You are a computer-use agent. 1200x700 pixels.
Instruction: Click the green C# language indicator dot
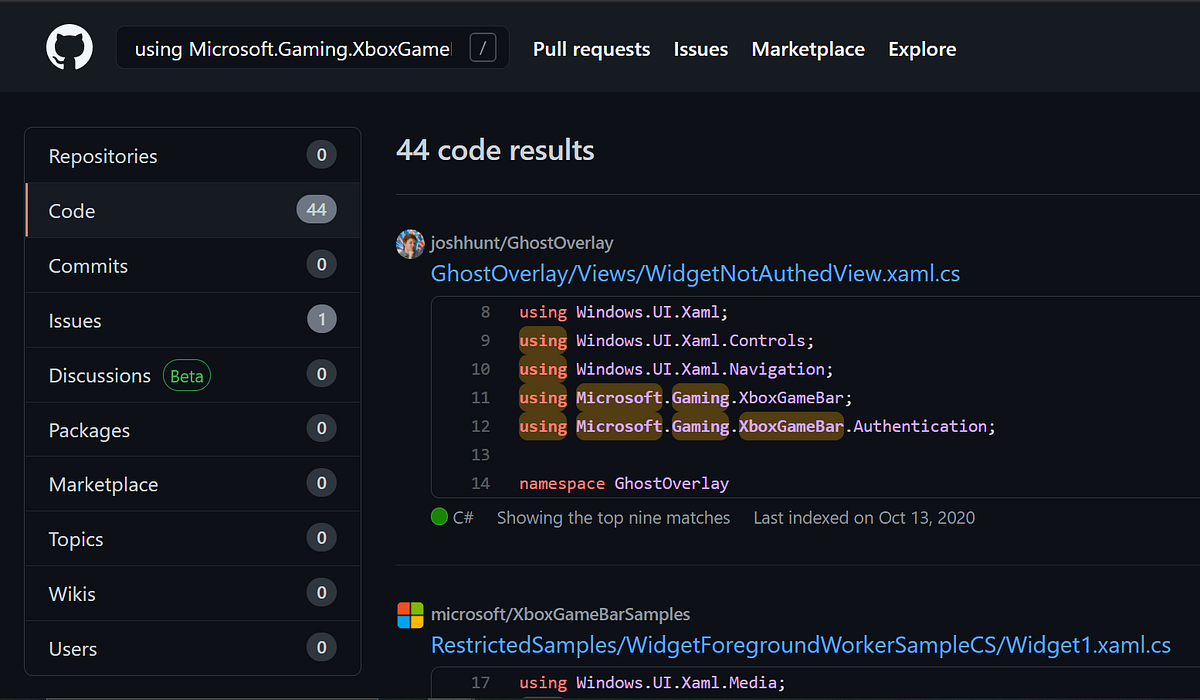coord(438,517)
